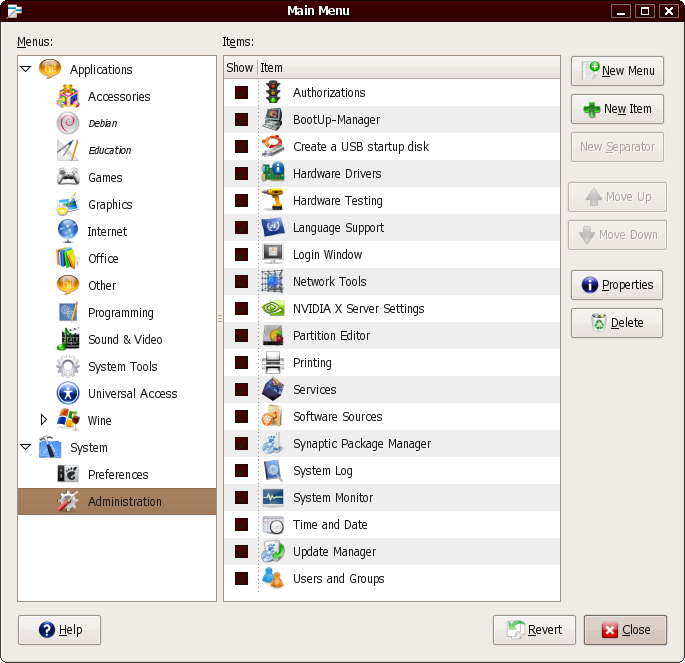This screenshot has width=685, height=663.
Task: Select the Graphics menu
Action: click(x=110, y=204)
